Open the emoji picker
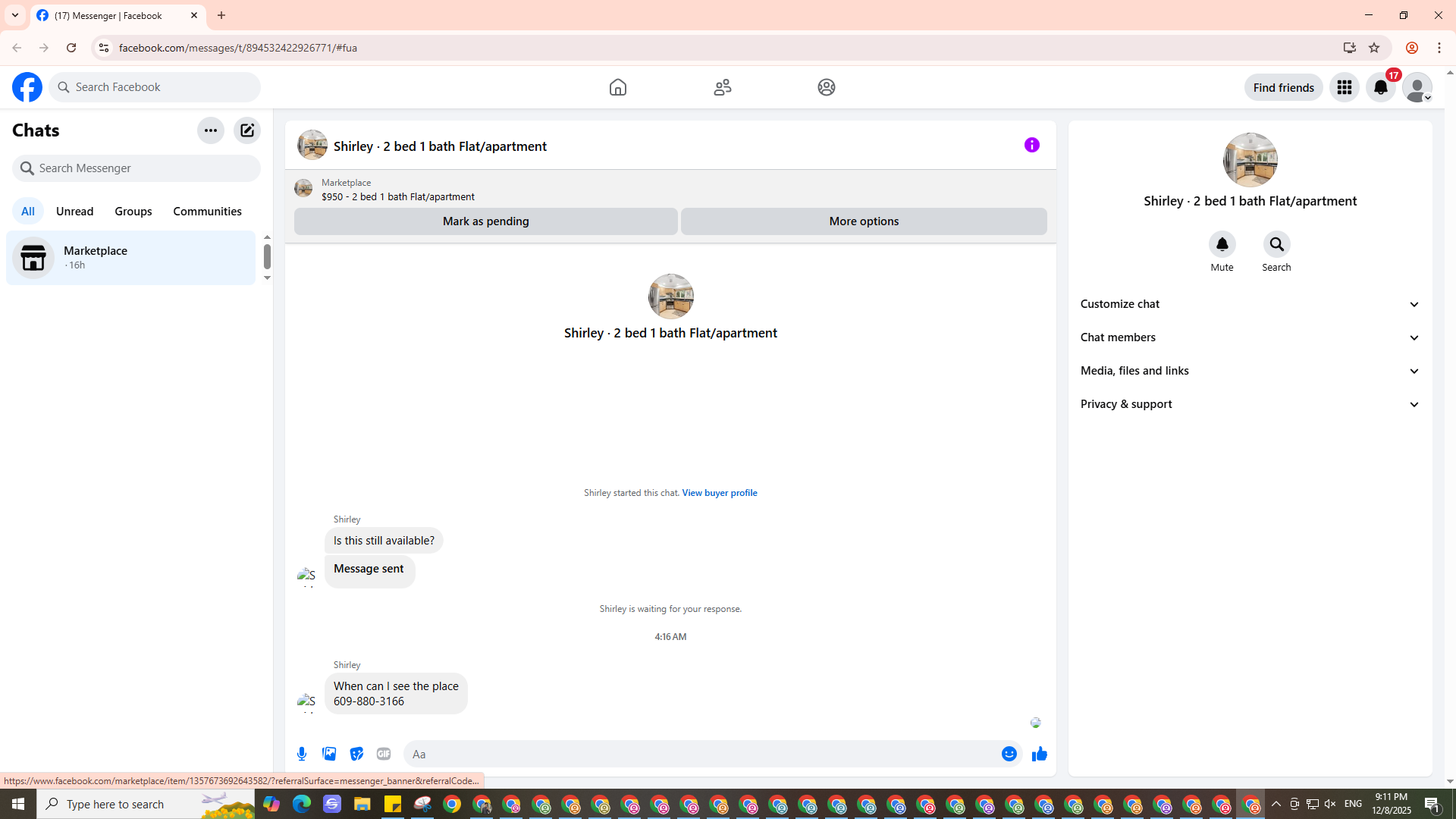 [1009, 754]
